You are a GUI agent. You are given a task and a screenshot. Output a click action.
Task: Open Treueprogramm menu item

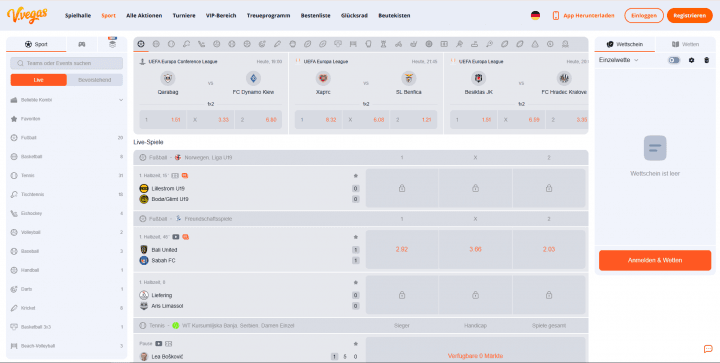coord(269,16)
